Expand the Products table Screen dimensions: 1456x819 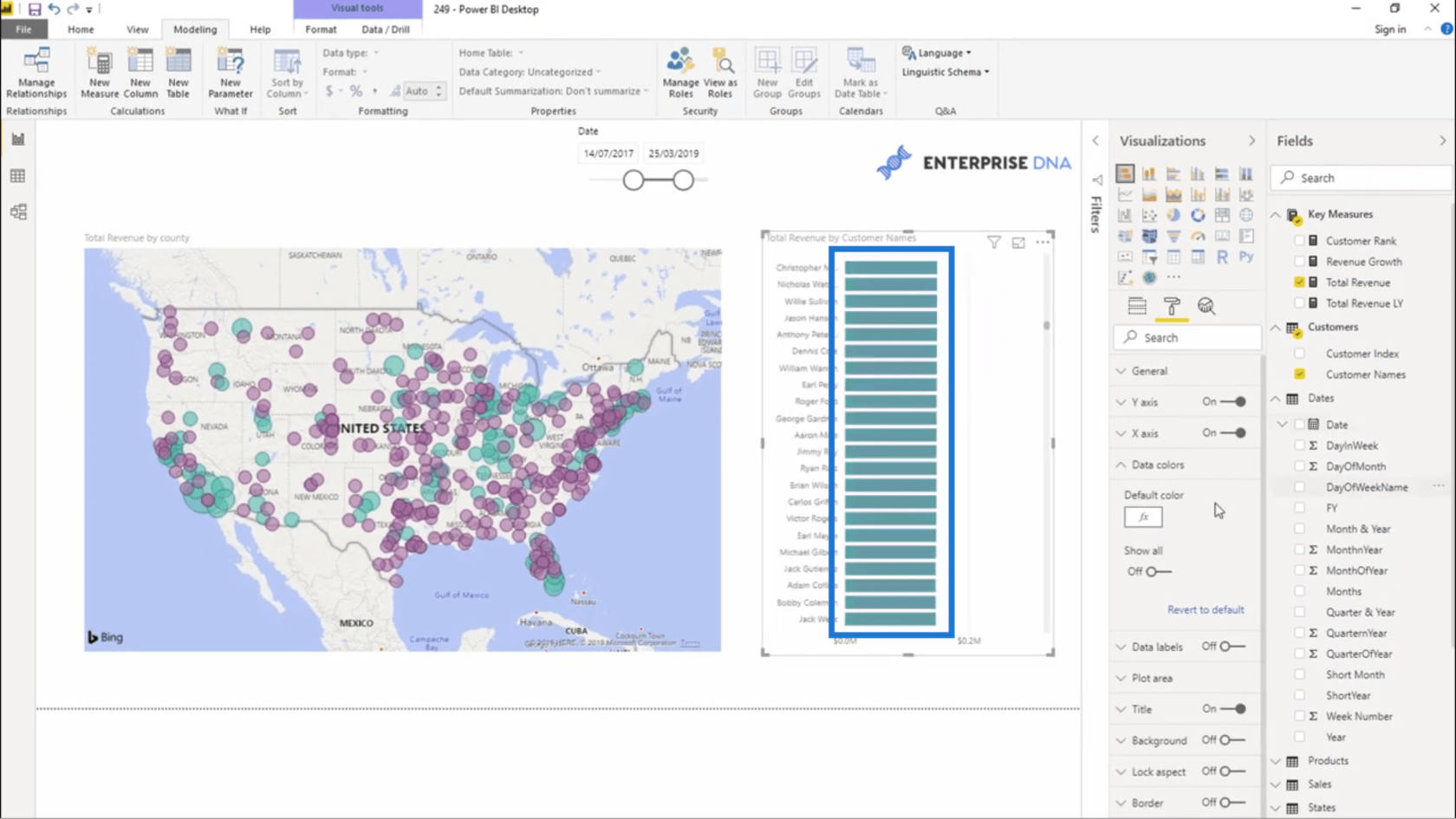coord(1276,761)
